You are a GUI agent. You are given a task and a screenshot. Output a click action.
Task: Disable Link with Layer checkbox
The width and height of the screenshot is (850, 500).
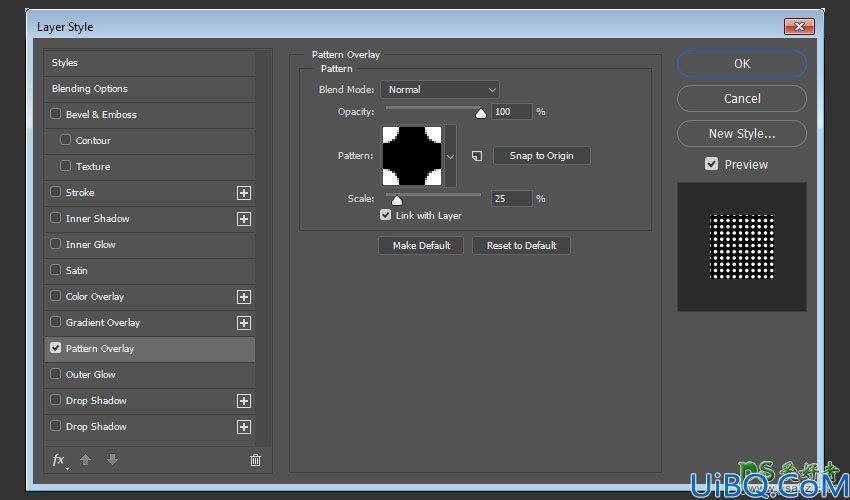tap(385, 215)
